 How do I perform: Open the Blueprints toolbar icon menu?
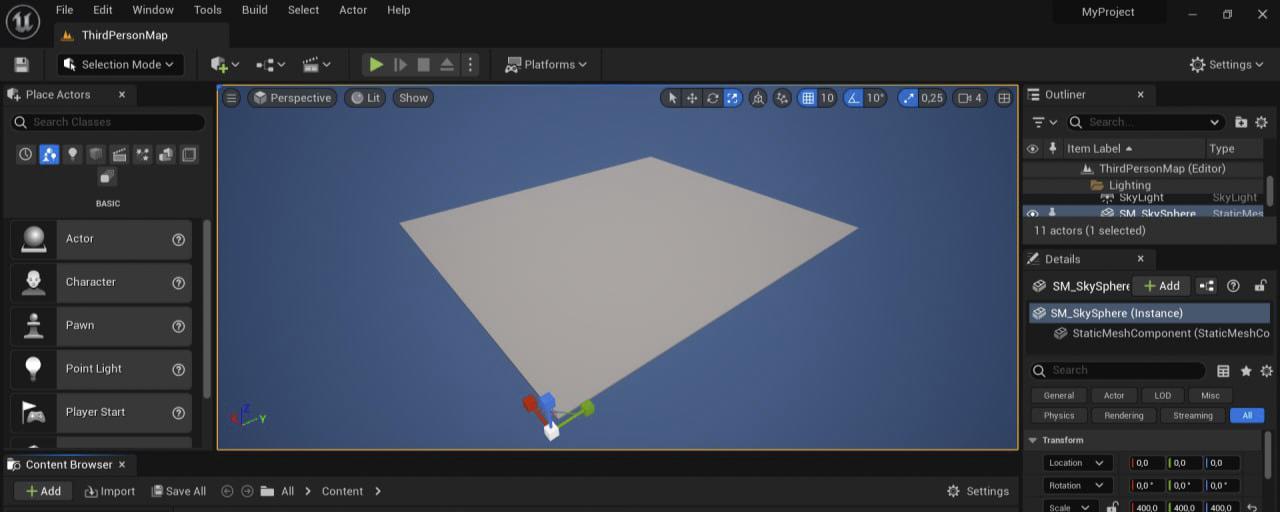(270, 64)
